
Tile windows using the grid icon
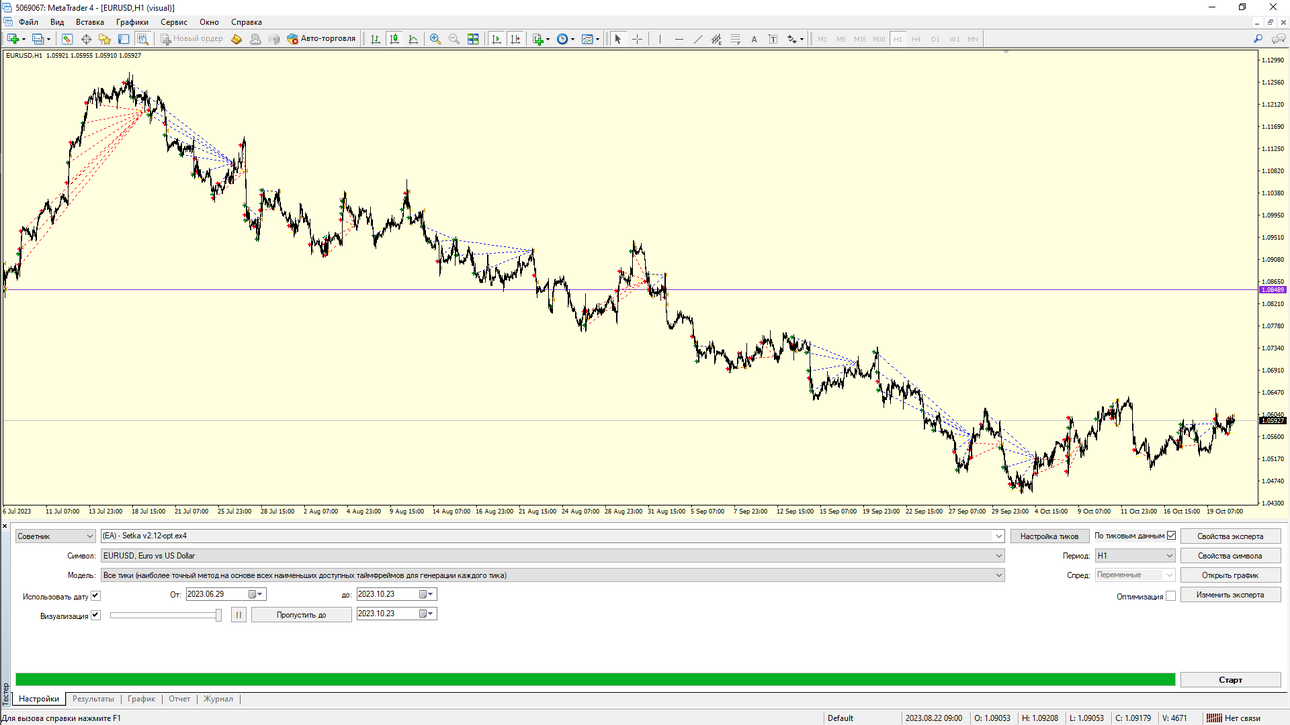click(x=473, y=39)
